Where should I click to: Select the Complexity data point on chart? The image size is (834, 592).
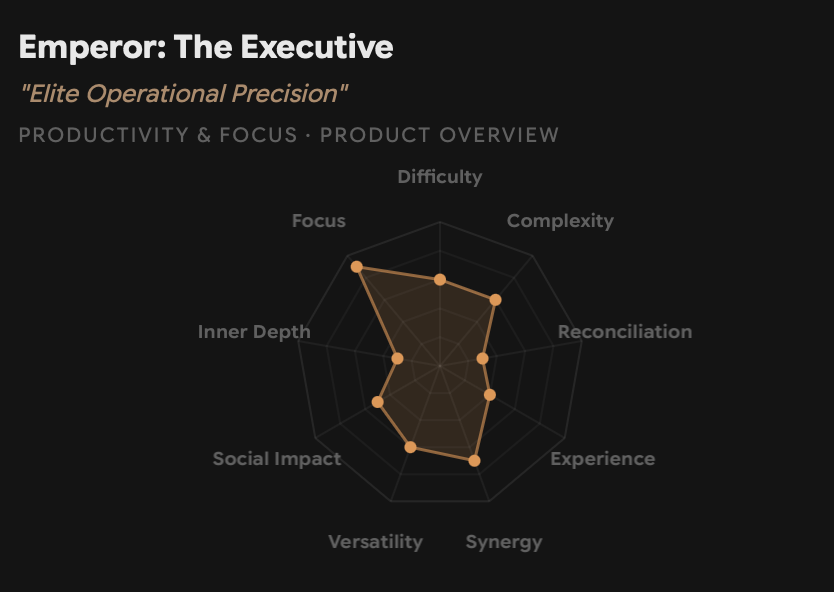tap(495, 300)
